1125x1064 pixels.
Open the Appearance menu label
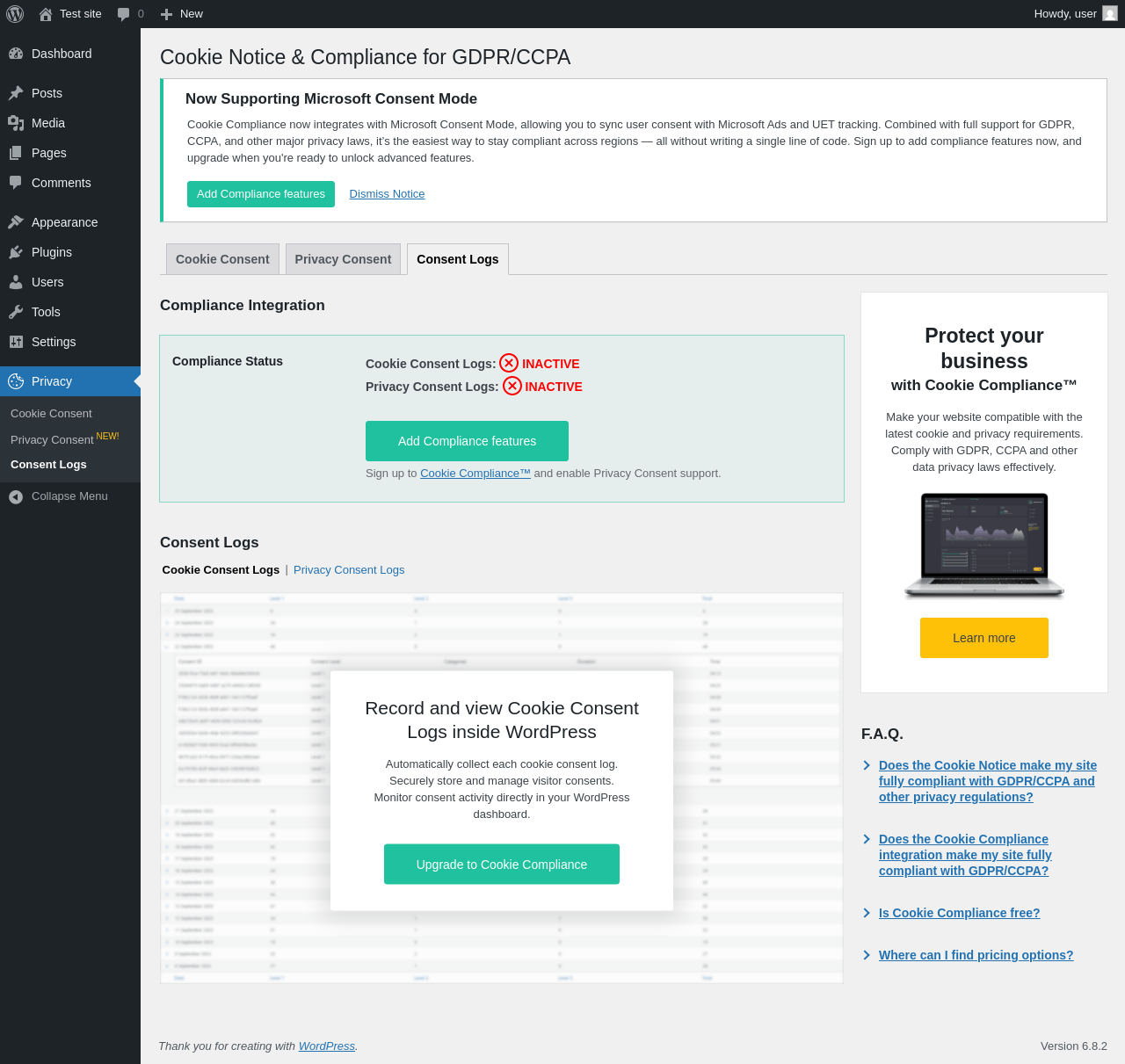tap(65, 222)
